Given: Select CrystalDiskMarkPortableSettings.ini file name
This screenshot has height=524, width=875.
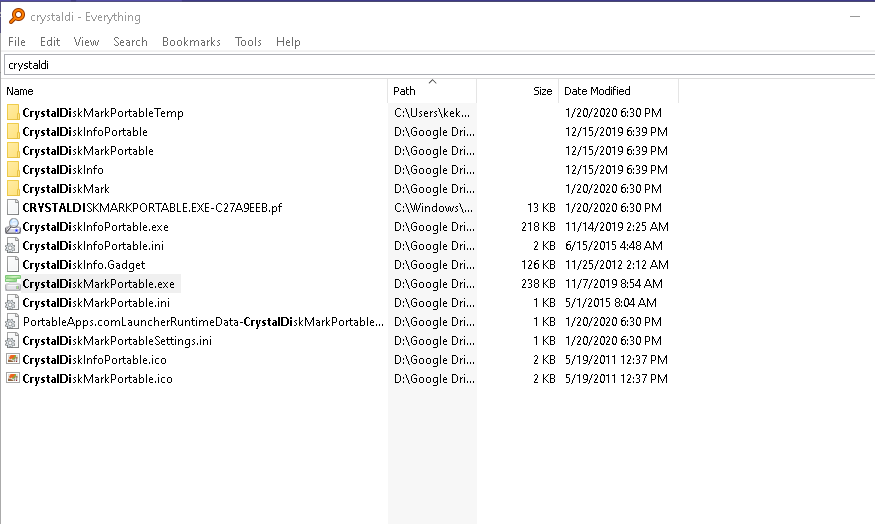Looking at the screenshot, I should tap(117, 340).
